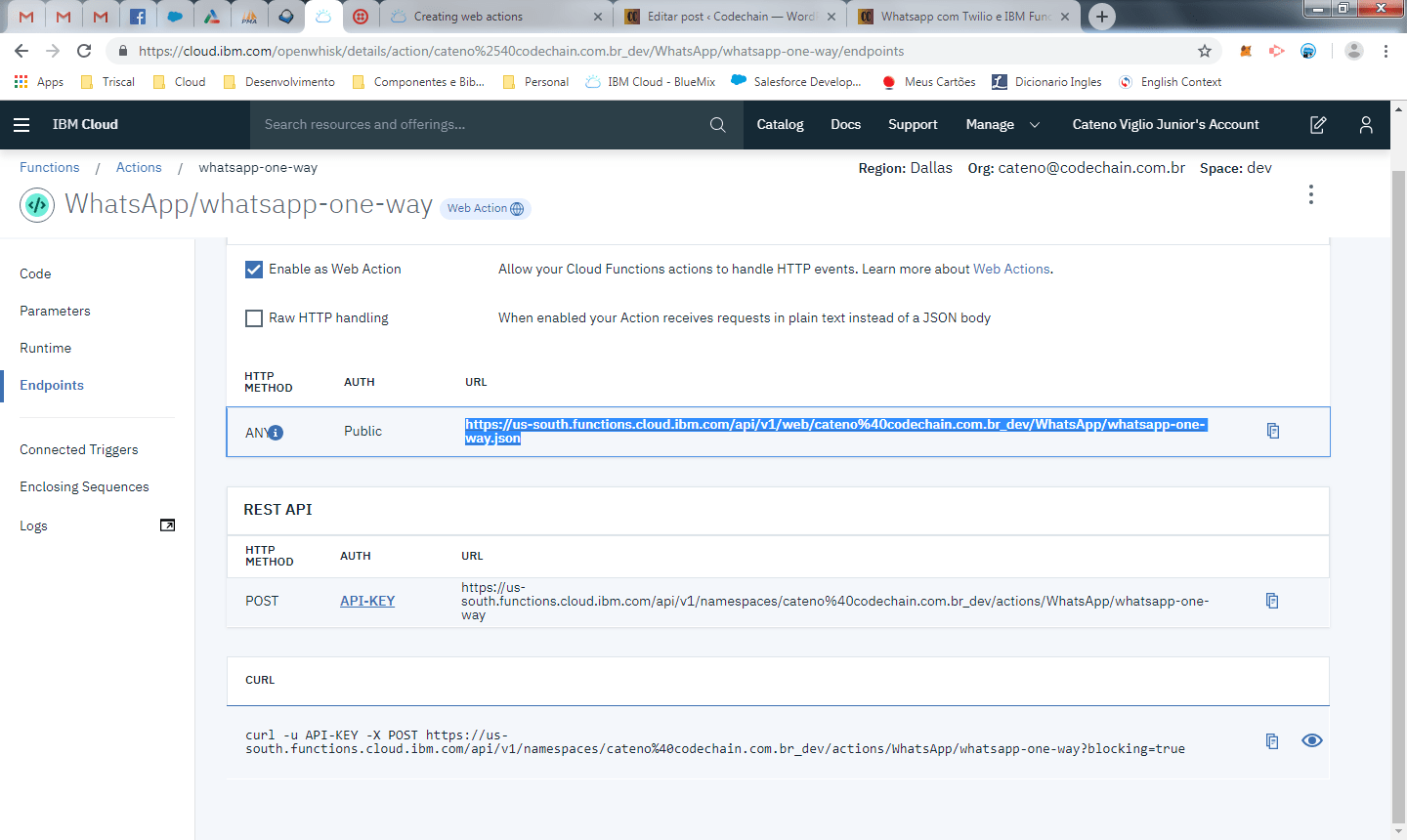Switch to the pinned Salesforce cloud tab

(x=175, y=17)
